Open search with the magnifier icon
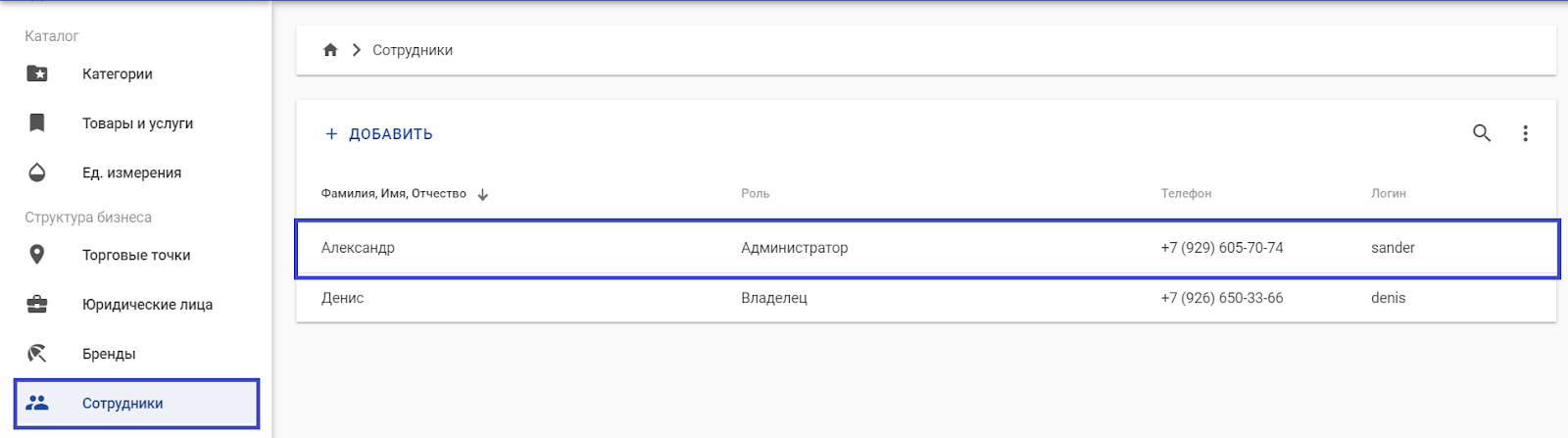Image resolution: width=1568 pixels, height=438 pixels. click(x=1482, y=133)
